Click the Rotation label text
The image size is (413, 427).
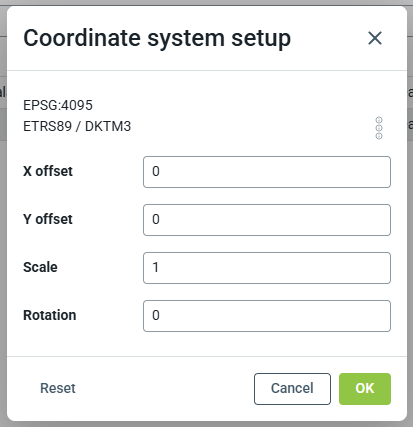(x=49, y=315)
